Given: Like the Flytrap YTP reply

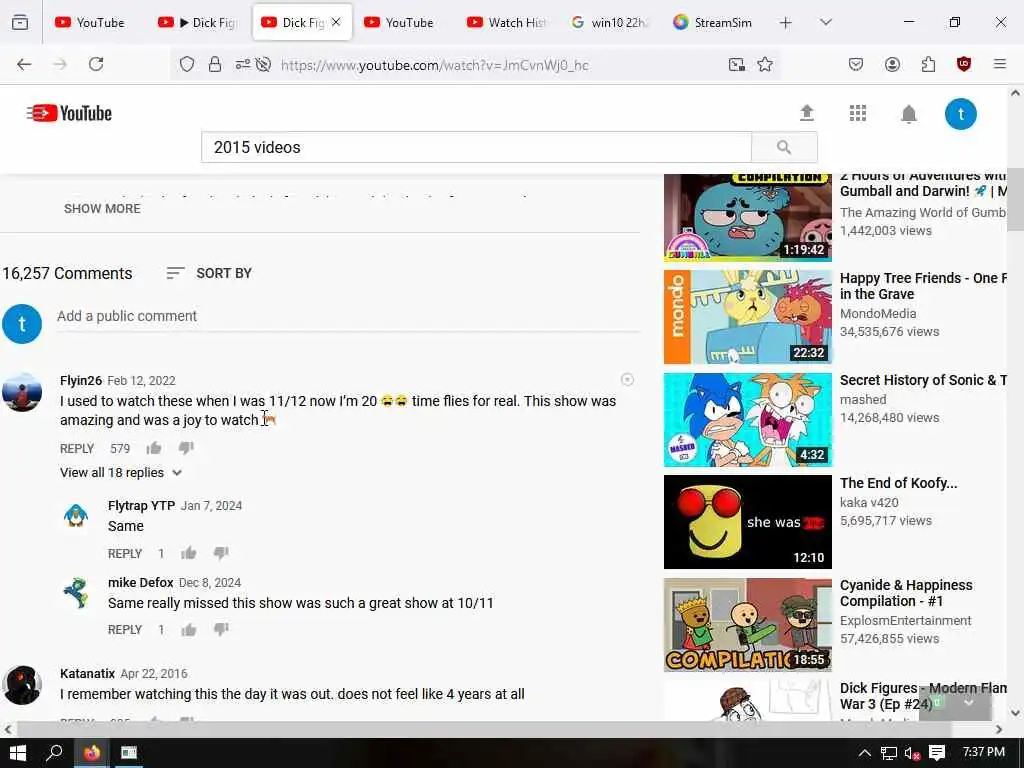Looking at the screenshot, I should click(x=189, y=553).
